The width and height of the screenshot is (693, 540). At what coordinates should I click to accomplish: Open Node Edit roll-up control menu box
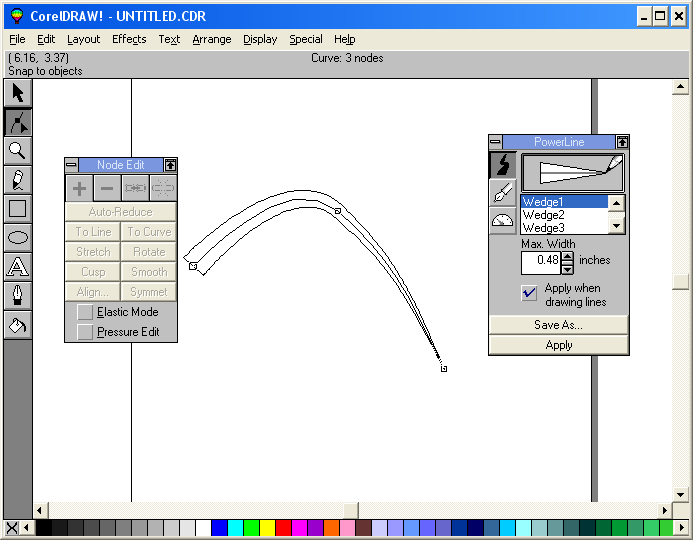[71, 165]
